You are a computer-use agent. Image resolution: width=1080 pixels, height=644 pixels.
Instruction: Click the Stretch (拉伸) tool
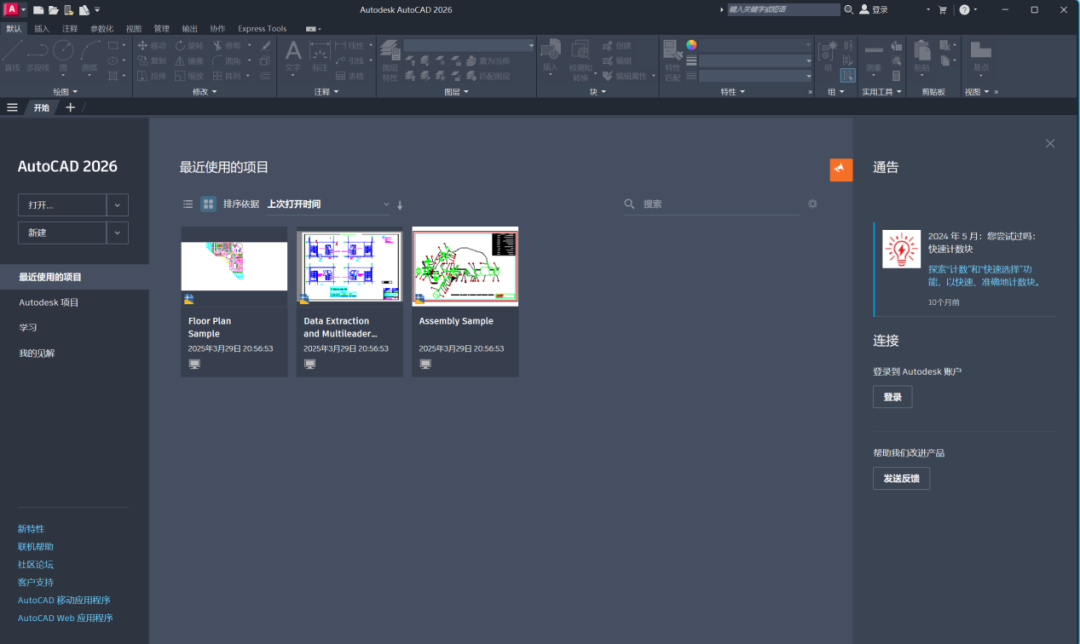coord(152,76)
